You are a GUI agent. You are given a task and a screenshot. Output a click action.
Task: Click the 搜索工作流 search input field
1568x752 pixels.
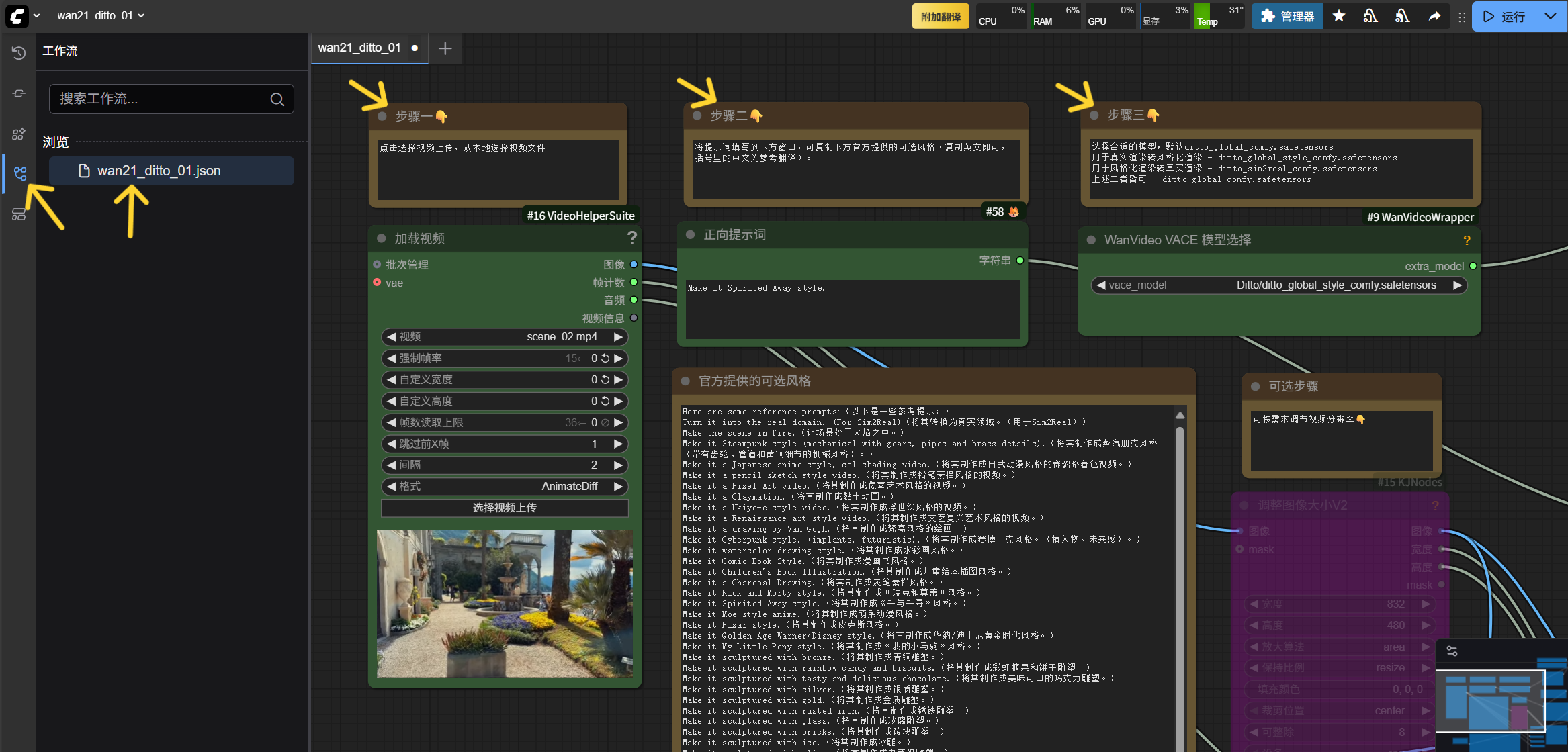tap(161, 99)
